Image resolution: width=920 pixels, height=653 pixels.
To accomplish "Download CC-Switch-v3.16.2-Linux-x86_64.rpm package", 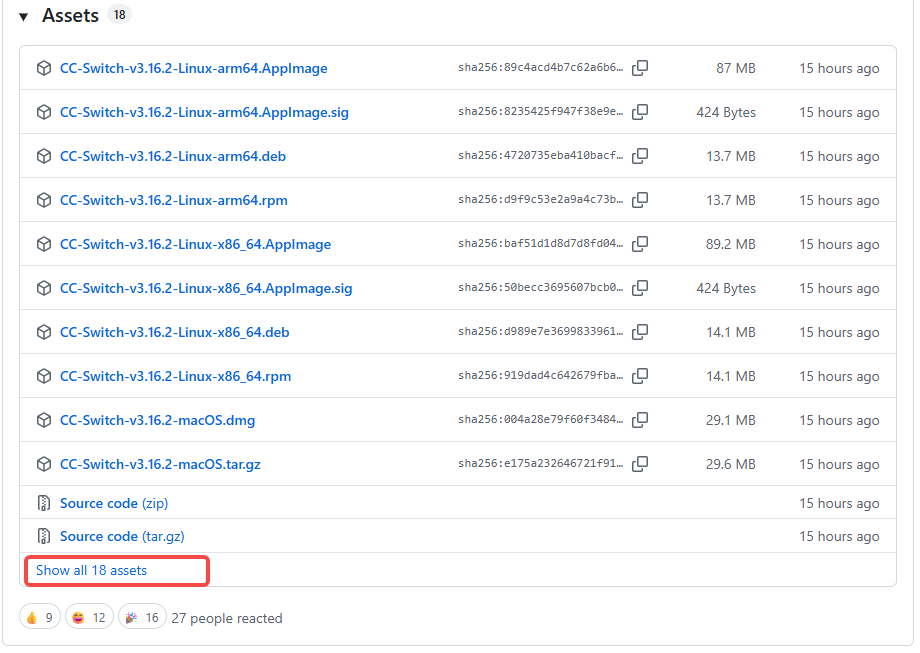I will 175,376.
